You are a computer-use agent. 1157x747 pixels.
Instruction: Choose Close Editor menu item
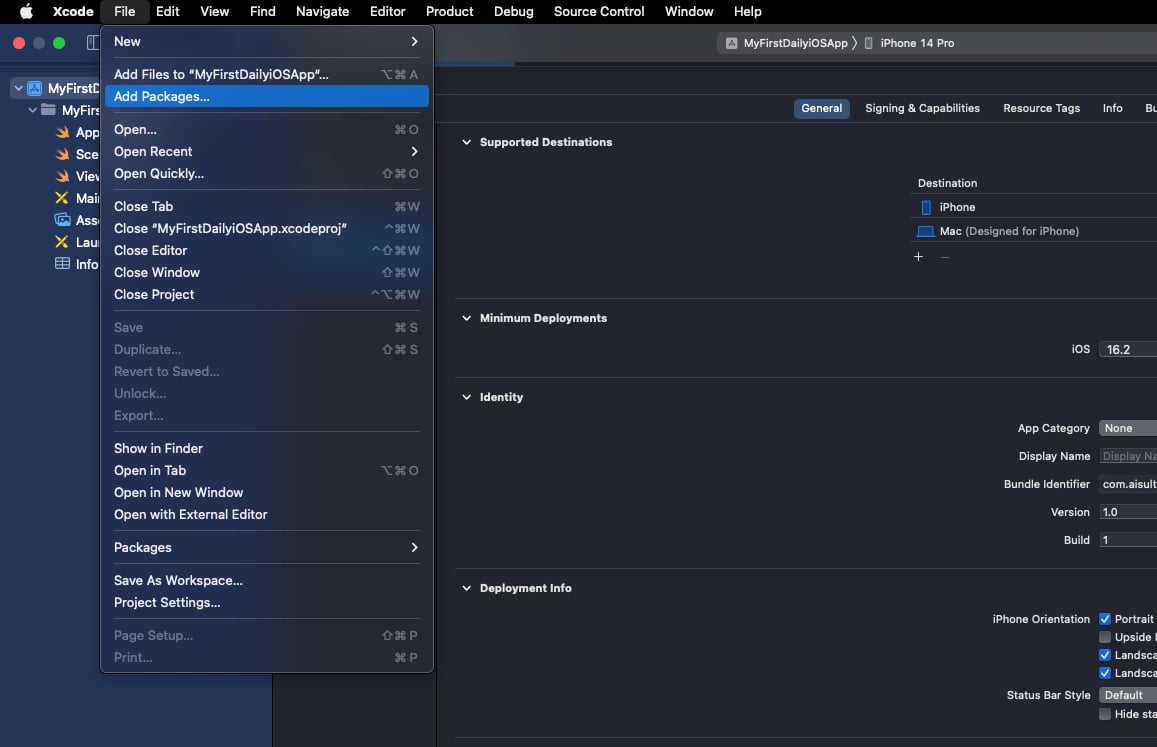click(x=266, y=251)
